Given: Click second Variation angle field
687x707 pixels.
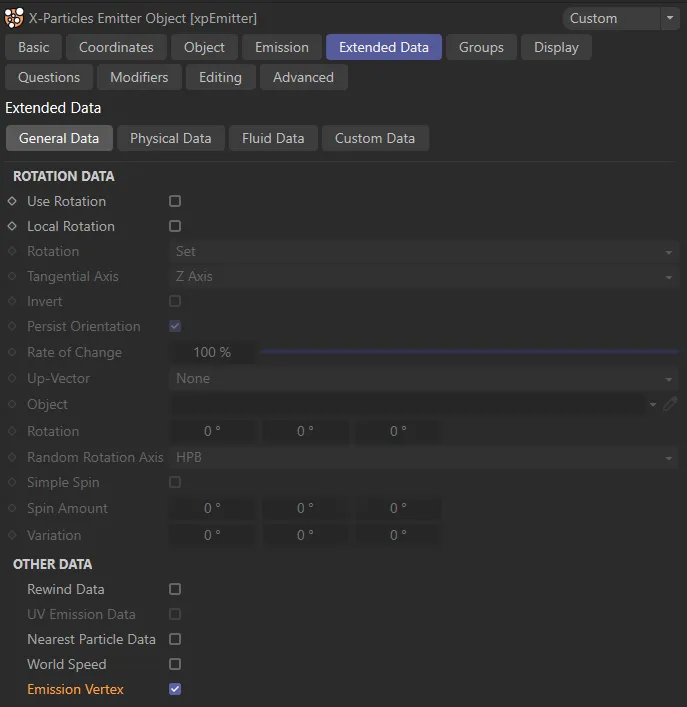Looking at the screenshot, I should 305,535.
